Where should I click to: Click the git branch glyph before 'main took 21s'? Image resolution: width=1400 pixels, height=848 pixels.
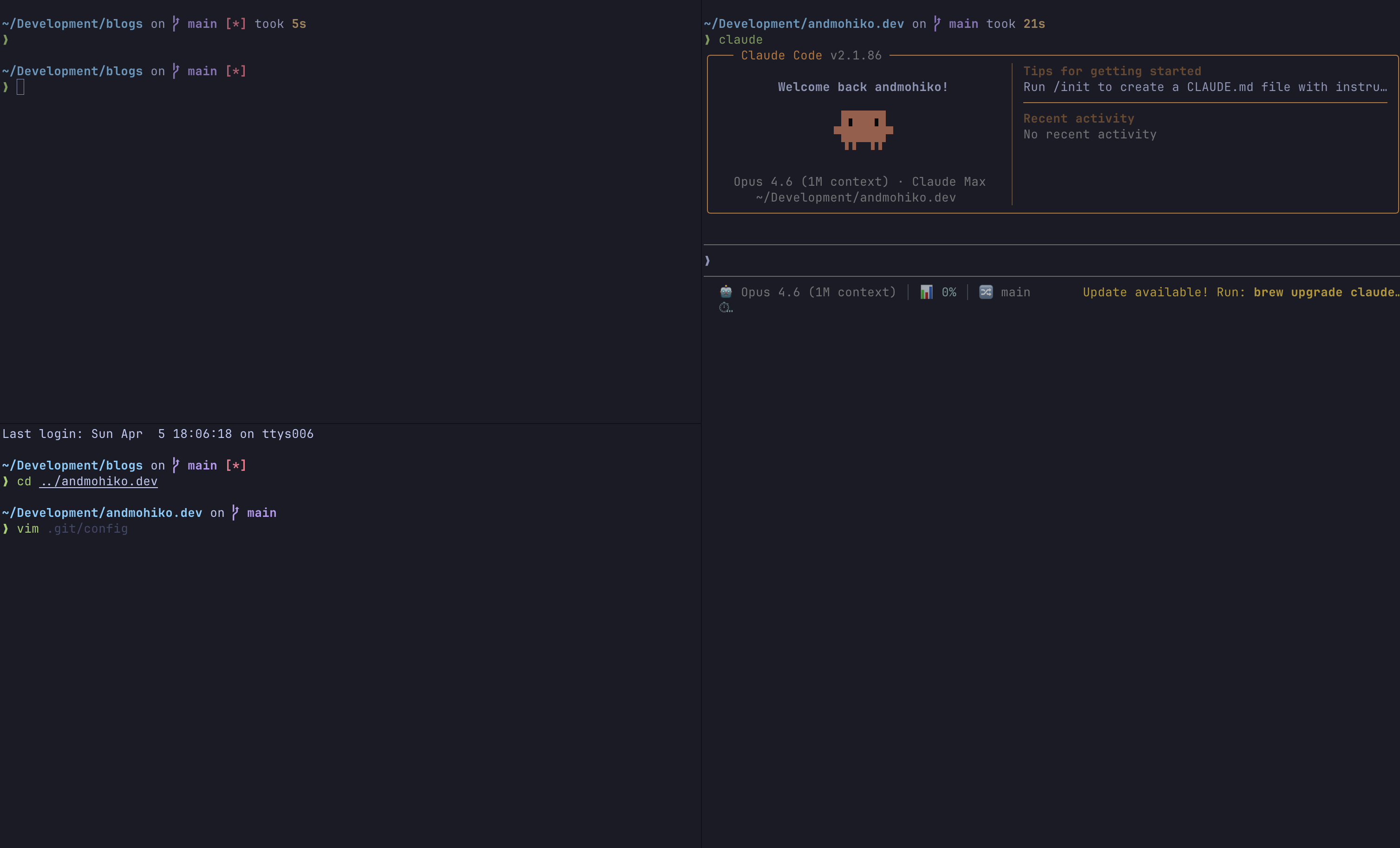pos(937,23)
